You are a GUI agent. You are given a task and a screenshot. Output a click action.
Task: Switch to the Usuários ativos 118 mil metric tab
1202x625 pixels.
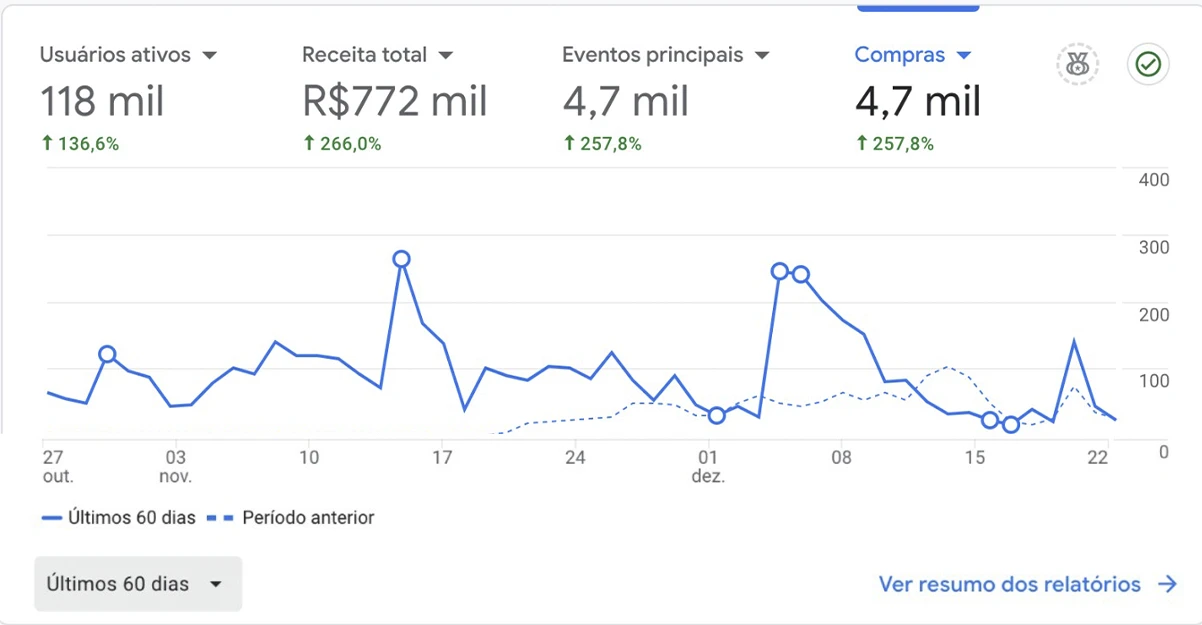[x=103, y=101]
